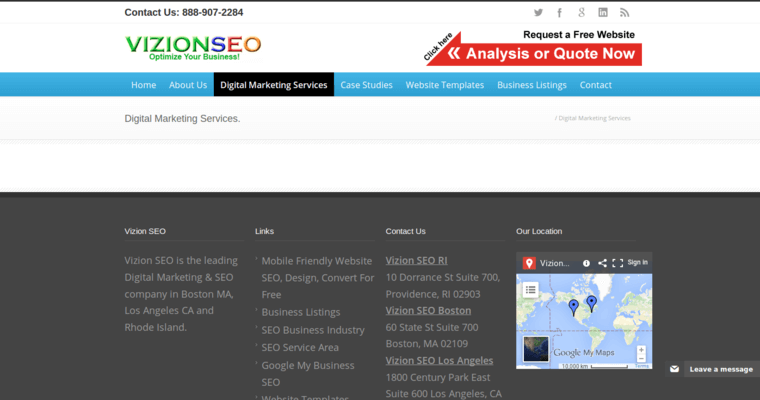Open Contact menu item
The width and height of the screenshot is (760, 400).
click(596, 85)
